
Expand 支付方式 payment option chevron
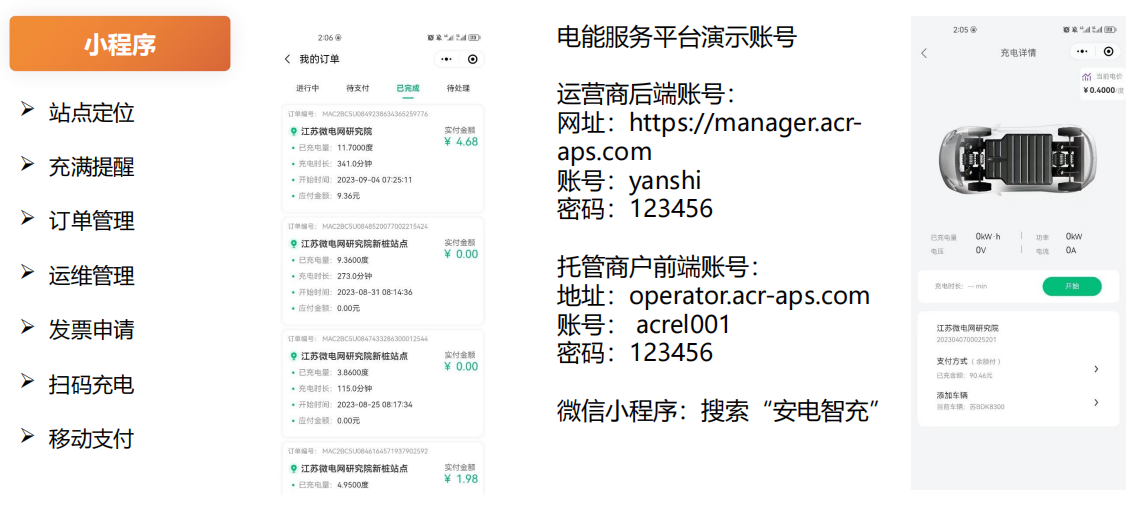point(1095,369)
